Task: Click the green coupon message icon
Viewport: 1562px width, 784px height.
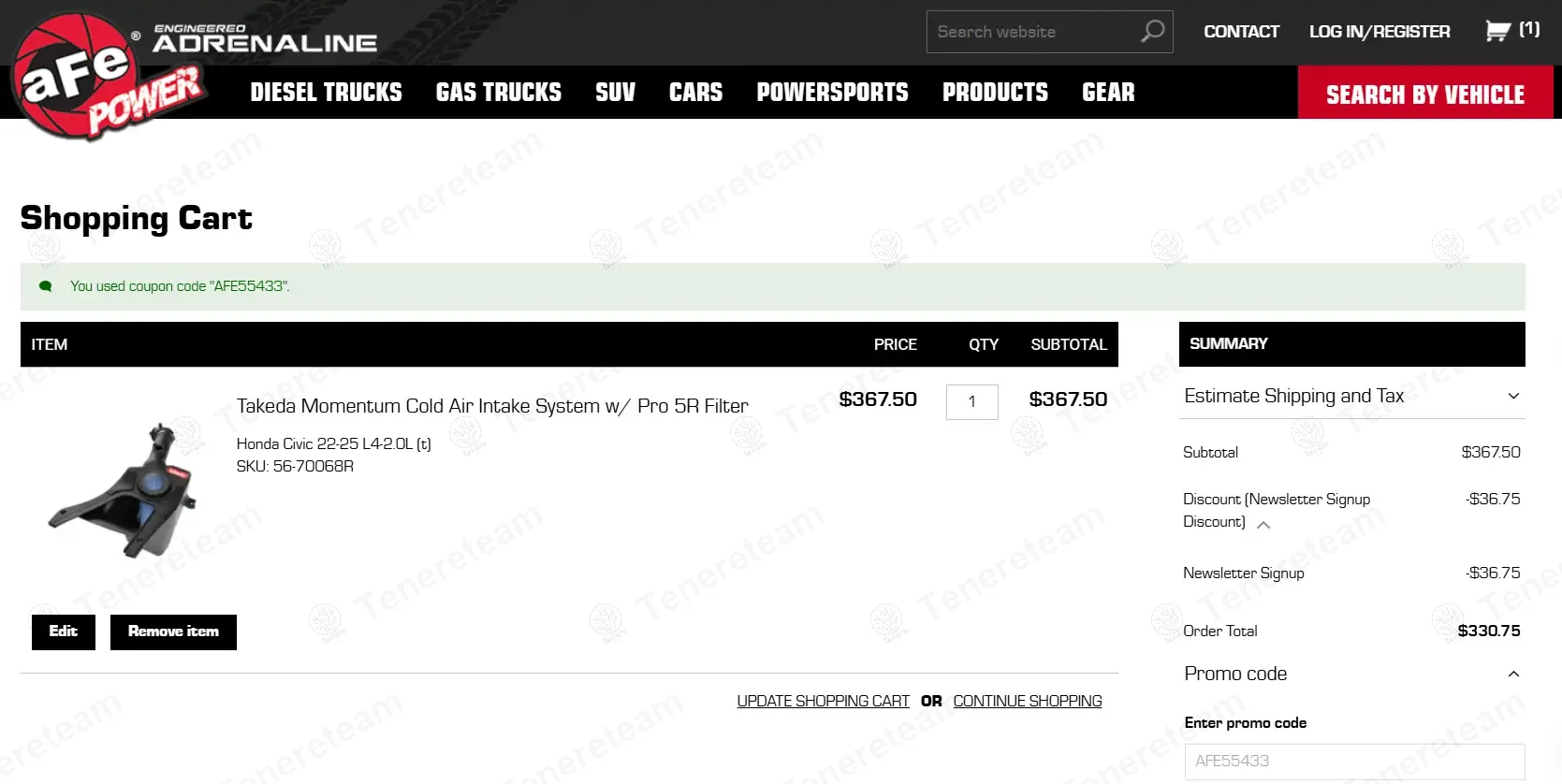Action: tap(45, 286)
